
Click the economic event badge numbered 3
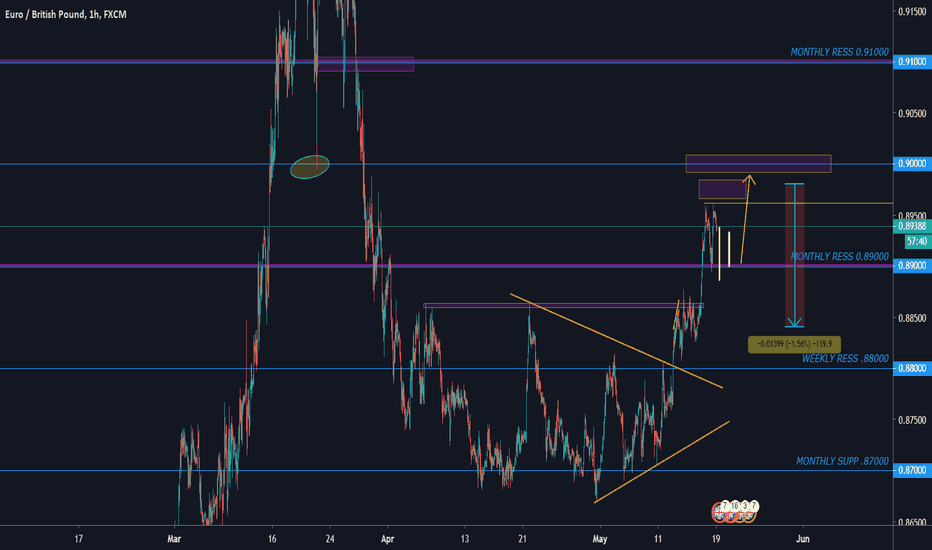coord(744,505)
